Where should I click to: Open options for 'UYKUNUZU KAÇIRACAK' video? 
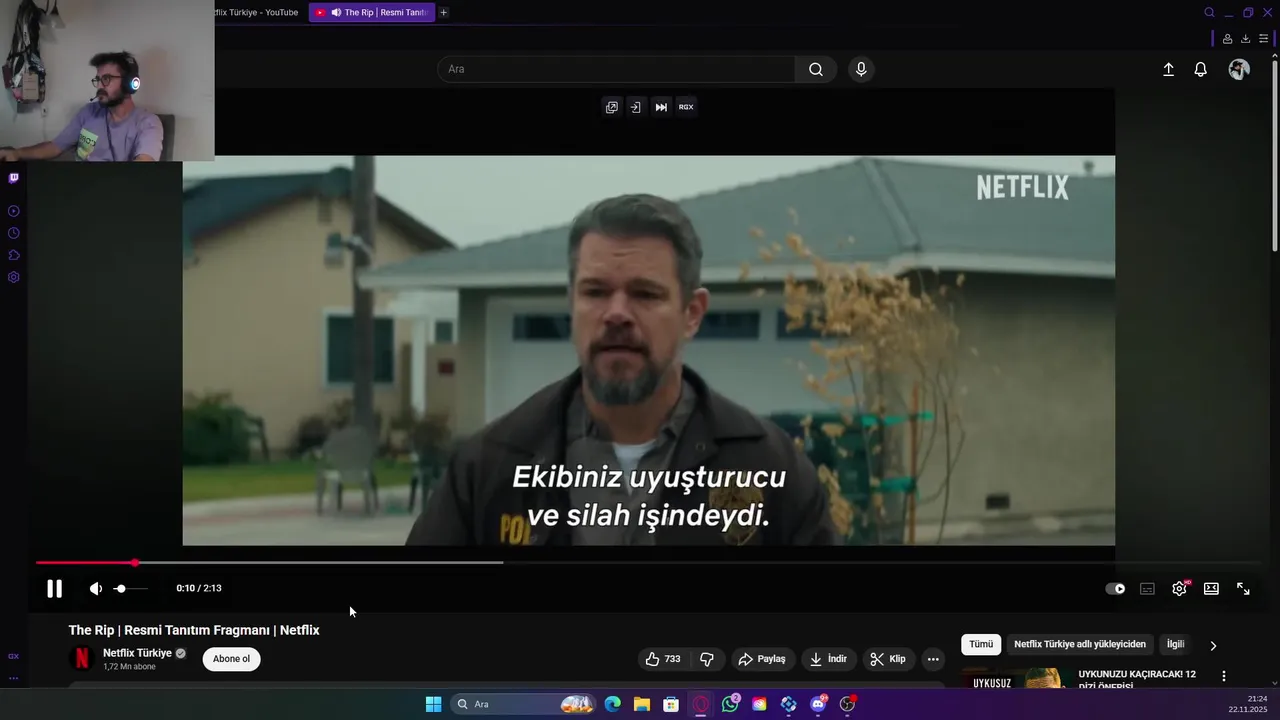[1223, 677]
